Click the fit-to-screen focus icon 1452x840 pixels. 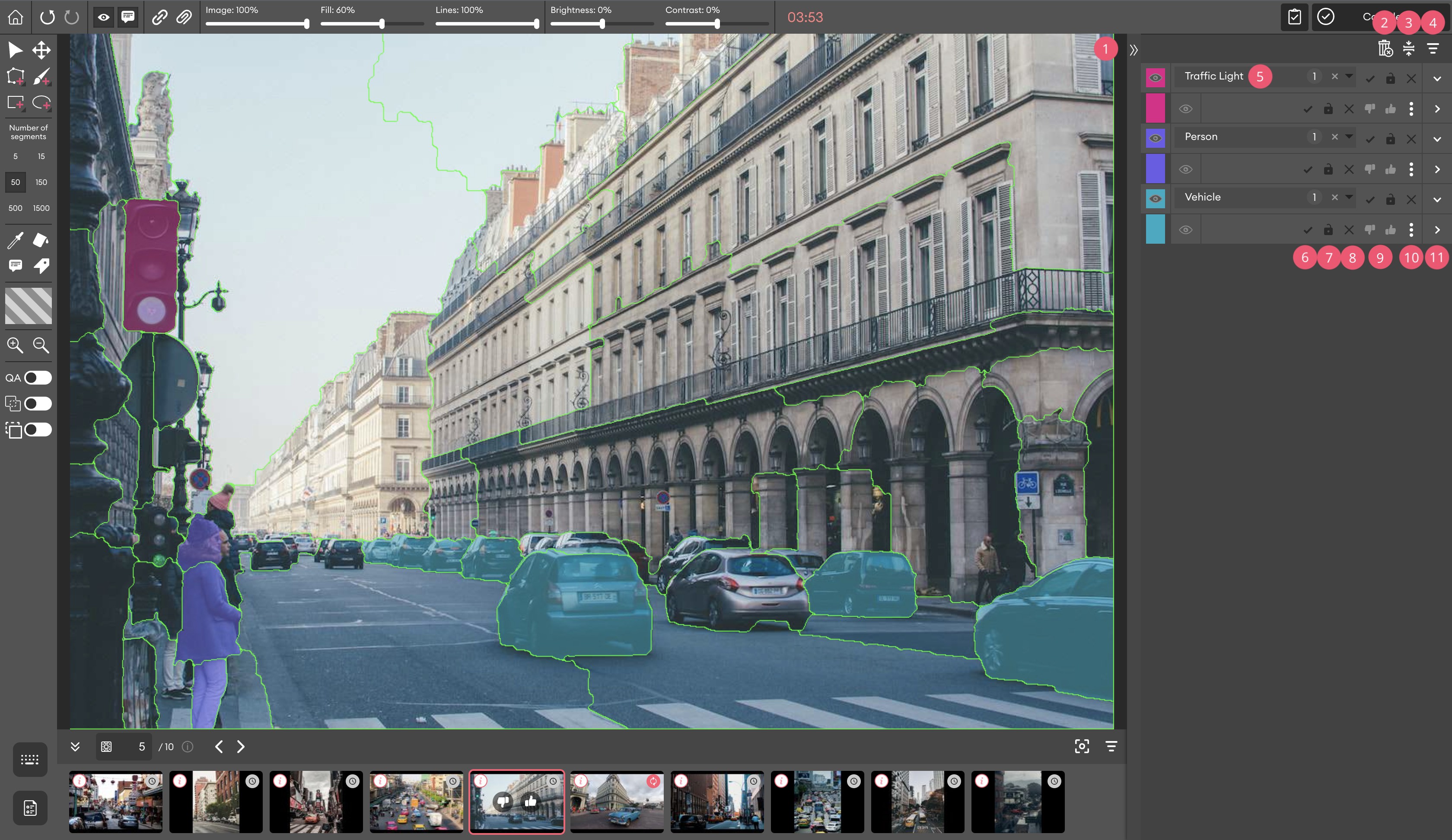tap(1082, 747)
